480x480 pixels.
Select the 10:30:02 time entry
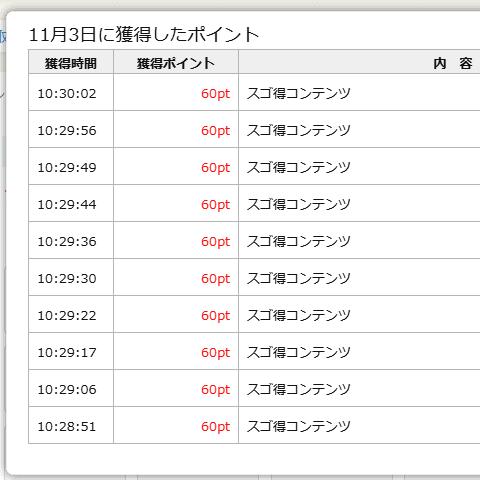click(67, 94)
